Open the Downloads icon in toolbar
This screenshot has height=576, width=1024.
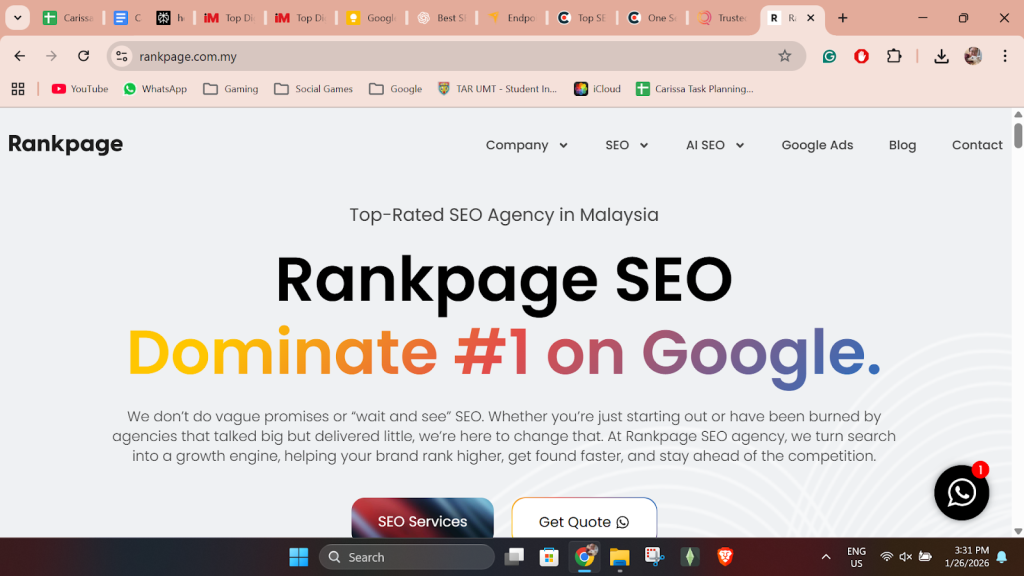pos(941,56)
